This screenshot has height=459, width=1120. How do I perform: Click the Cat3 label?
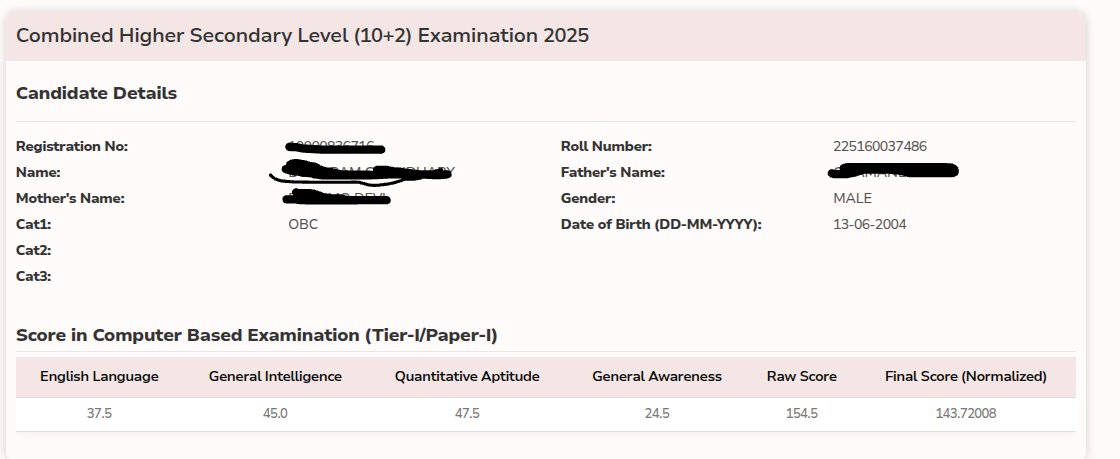[33, 277]
